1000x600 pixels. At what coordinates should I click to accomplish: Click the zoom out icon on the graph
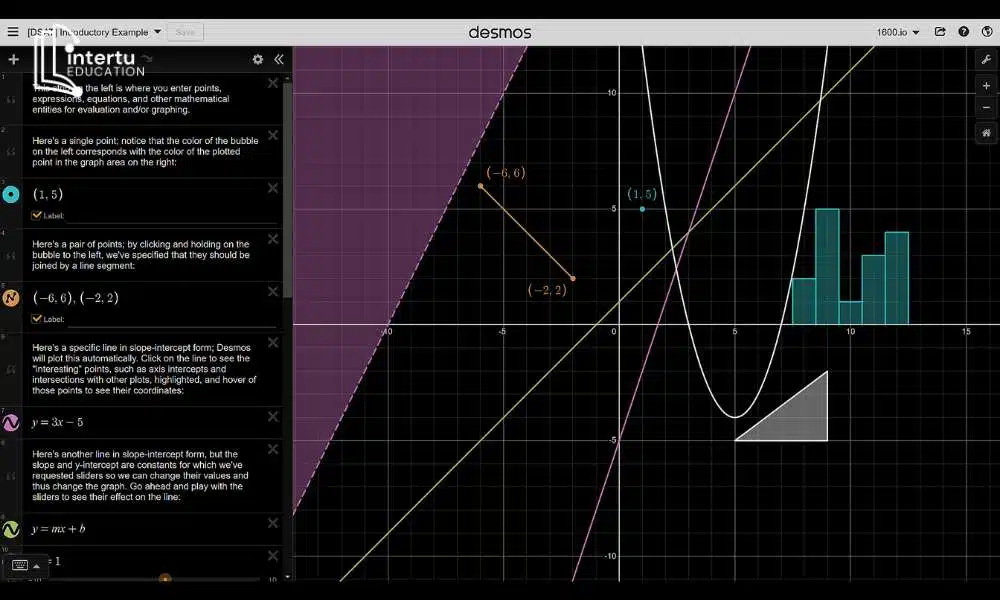tap(985, 109)
